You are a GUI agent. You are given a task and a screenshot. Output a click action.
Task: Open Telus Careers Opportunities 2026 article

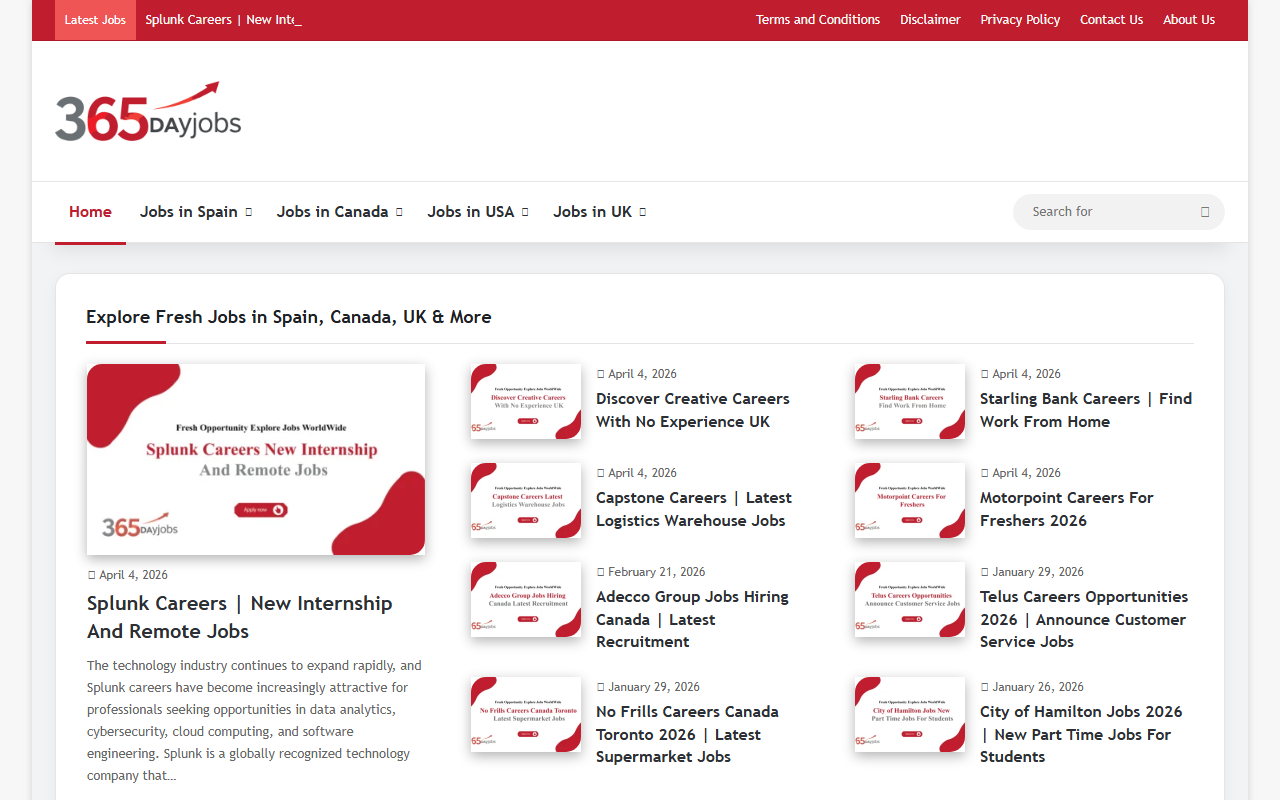(1084, 619)
